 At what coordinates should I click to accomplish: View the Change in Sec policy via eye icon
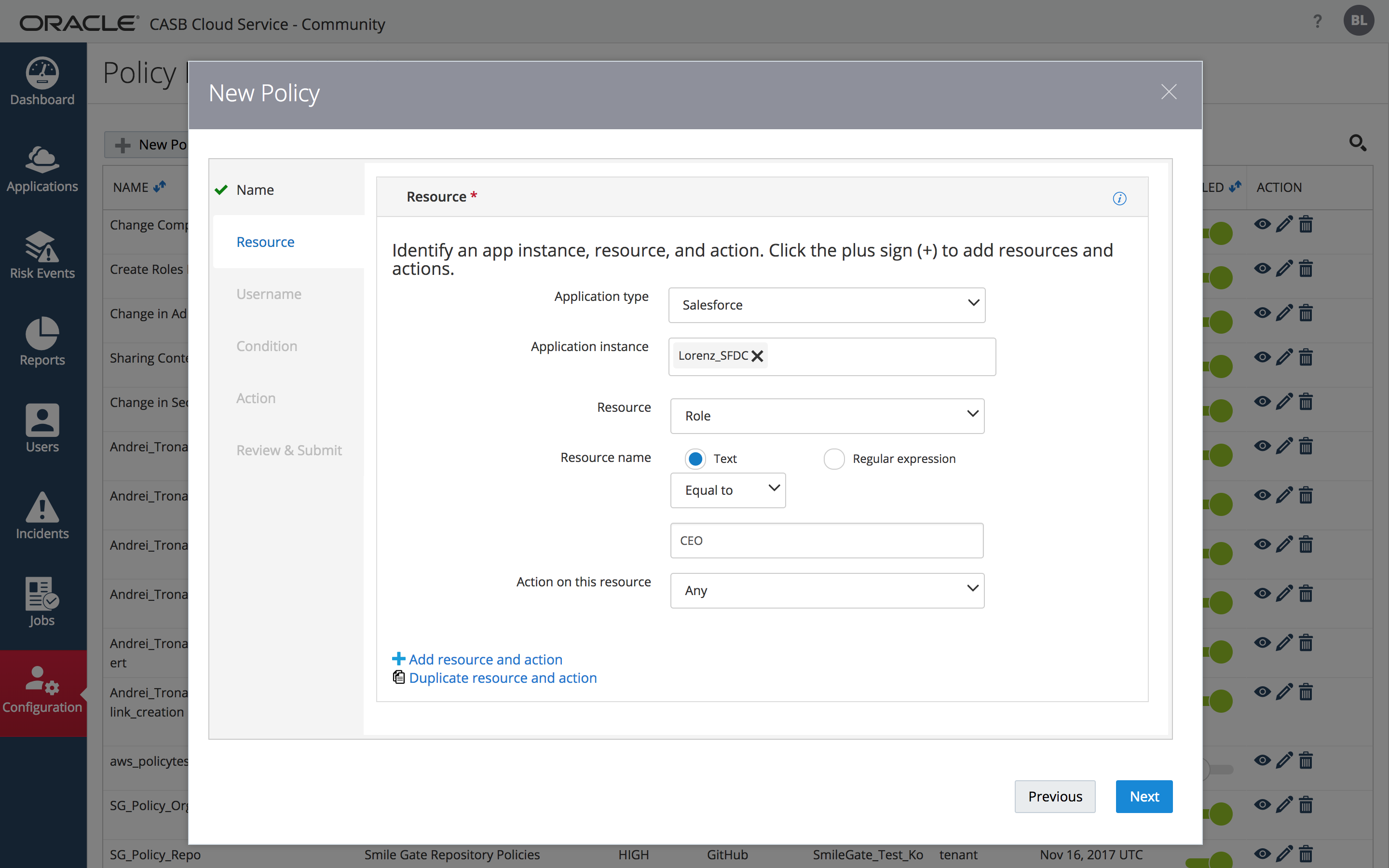tap(1262, 401)
